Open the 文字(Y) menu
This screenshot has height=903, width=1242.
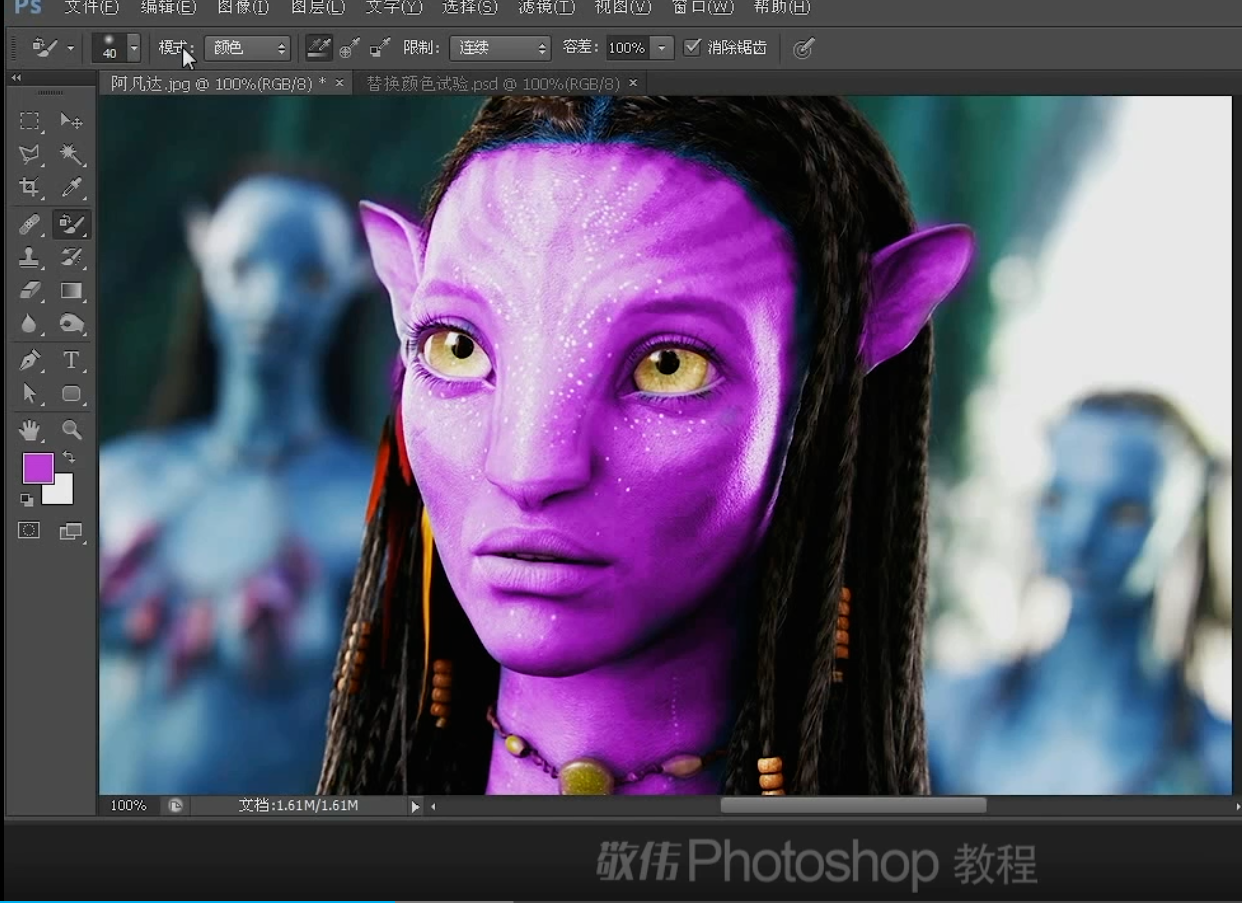[394, 7]
